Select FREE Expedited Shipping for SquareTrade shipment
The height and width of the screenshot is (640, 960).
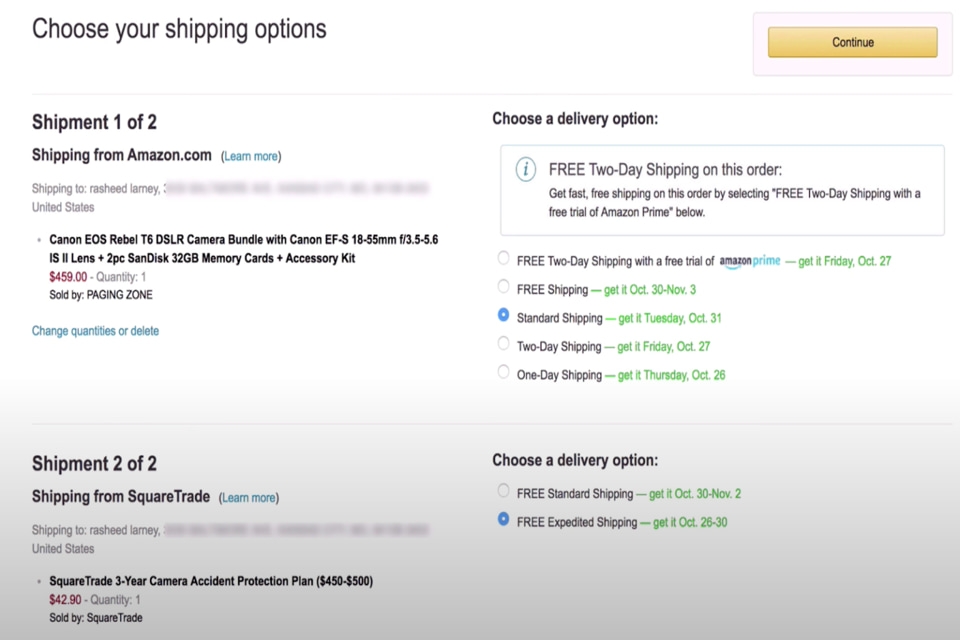(x=503, y=519)
